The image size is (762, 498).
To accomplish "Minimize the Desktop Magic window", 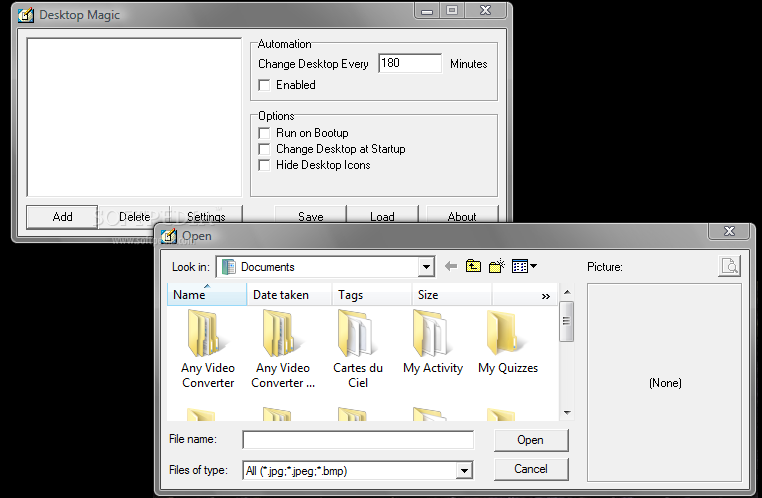I will coord(427,11).
